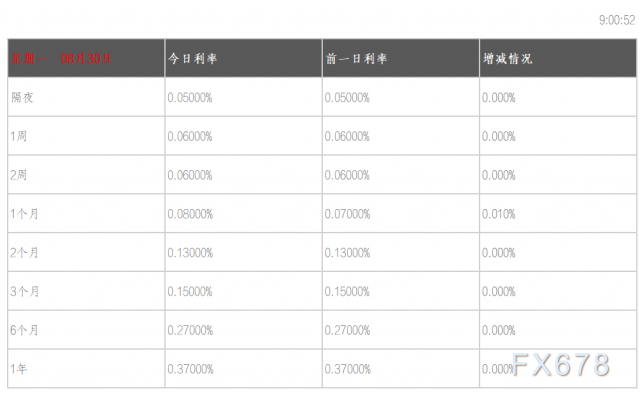Select the 6个月 row label
This screenshot has width=640, height=400.
point(24,330)
